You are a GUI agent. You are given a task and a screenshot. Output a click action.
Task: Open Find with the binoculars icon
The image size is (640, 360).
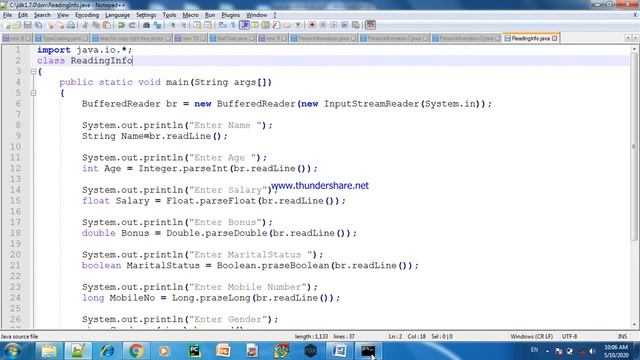pyautogui.click(x=146, y=25)
